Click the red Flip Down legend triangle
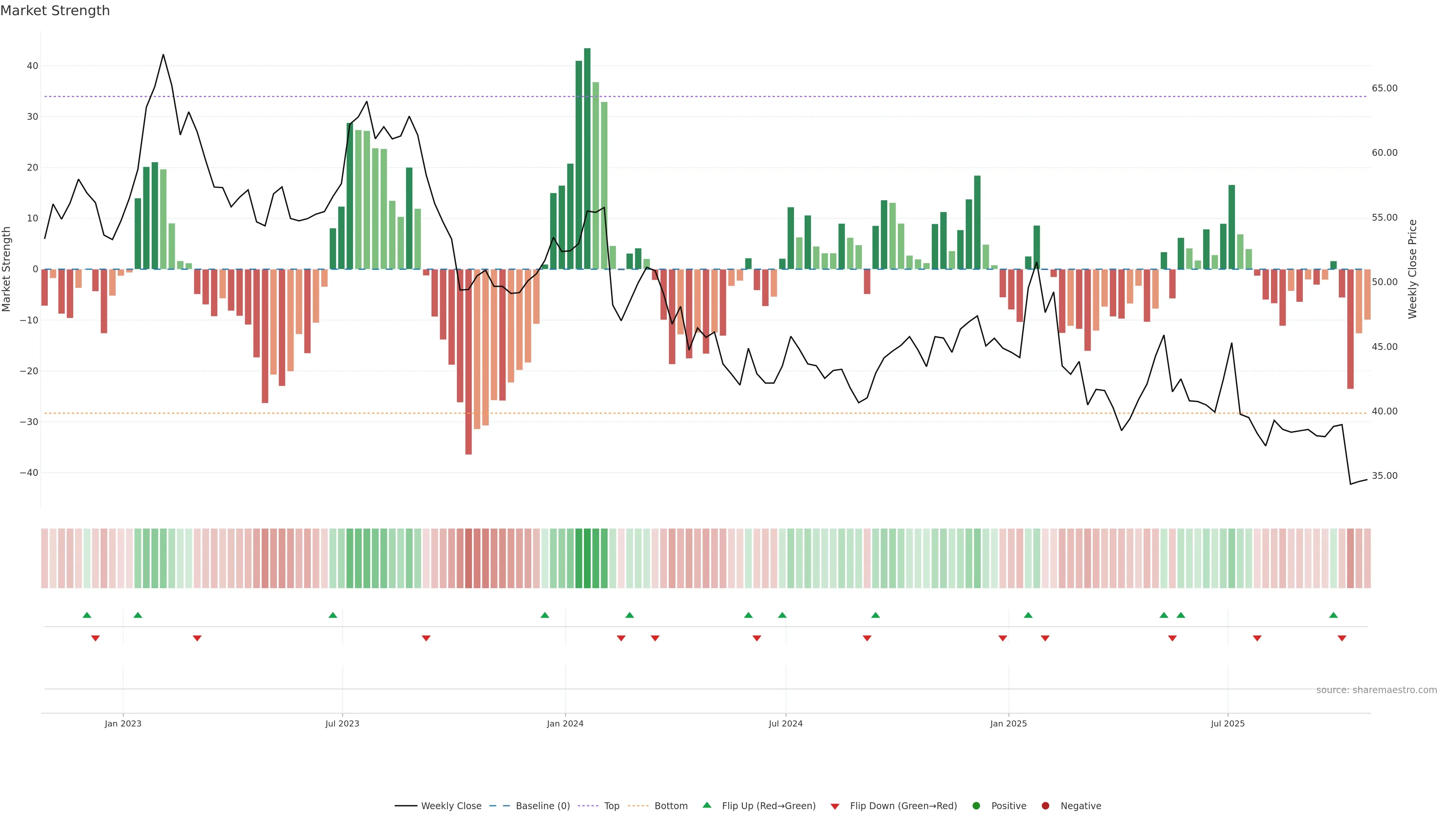This screenshot has width=1456, height=819. (835, 806)
